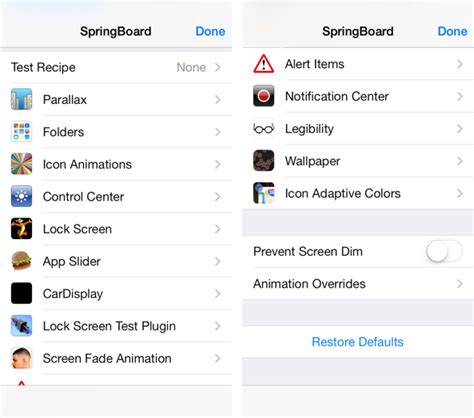Tap the red warning Alert Items icon
This screenshot has height=418, width=474.
(x=263, y=64)
